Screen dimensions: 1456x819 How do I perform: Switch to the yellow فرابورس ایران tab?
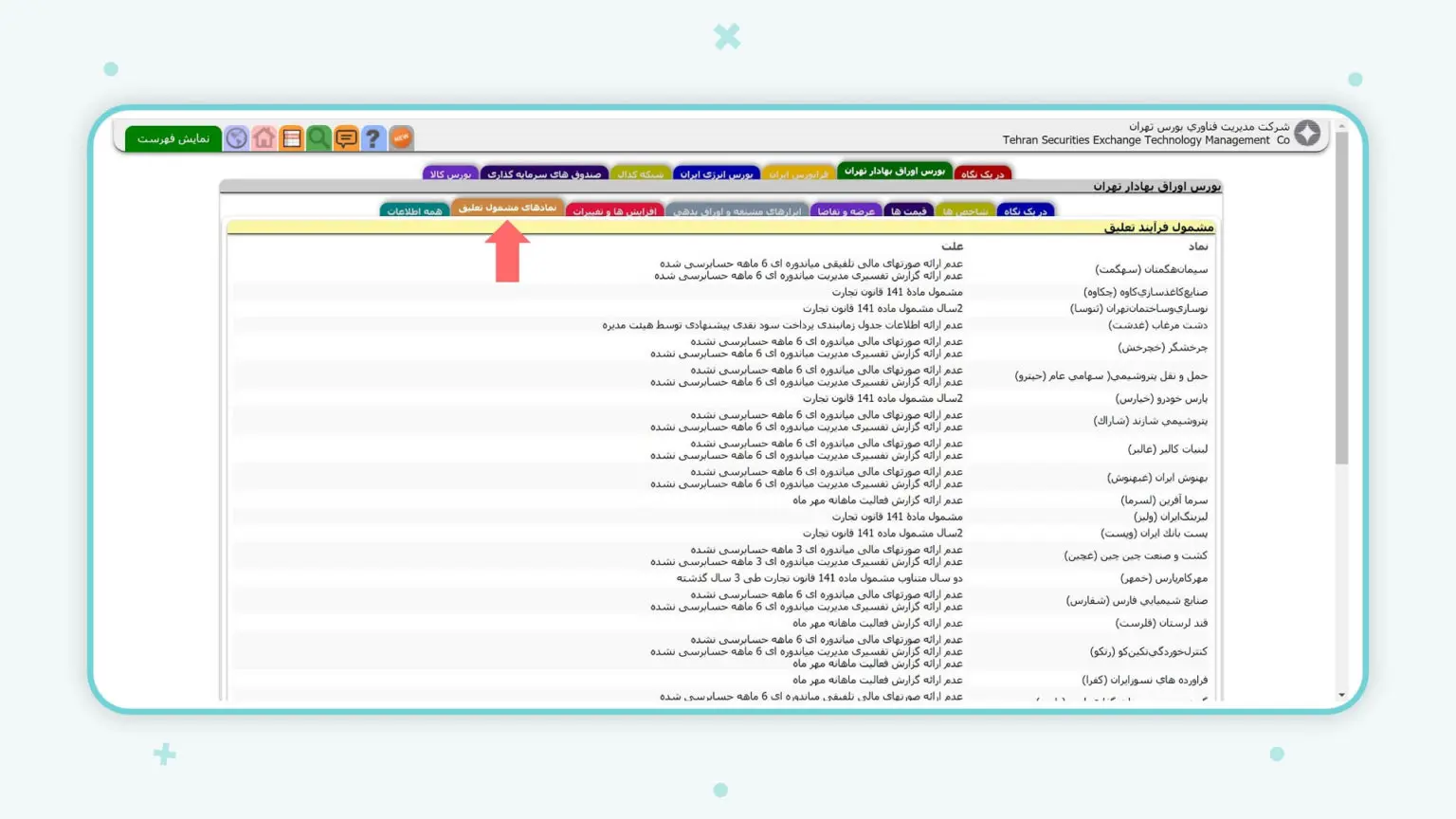tap(798, 173)
